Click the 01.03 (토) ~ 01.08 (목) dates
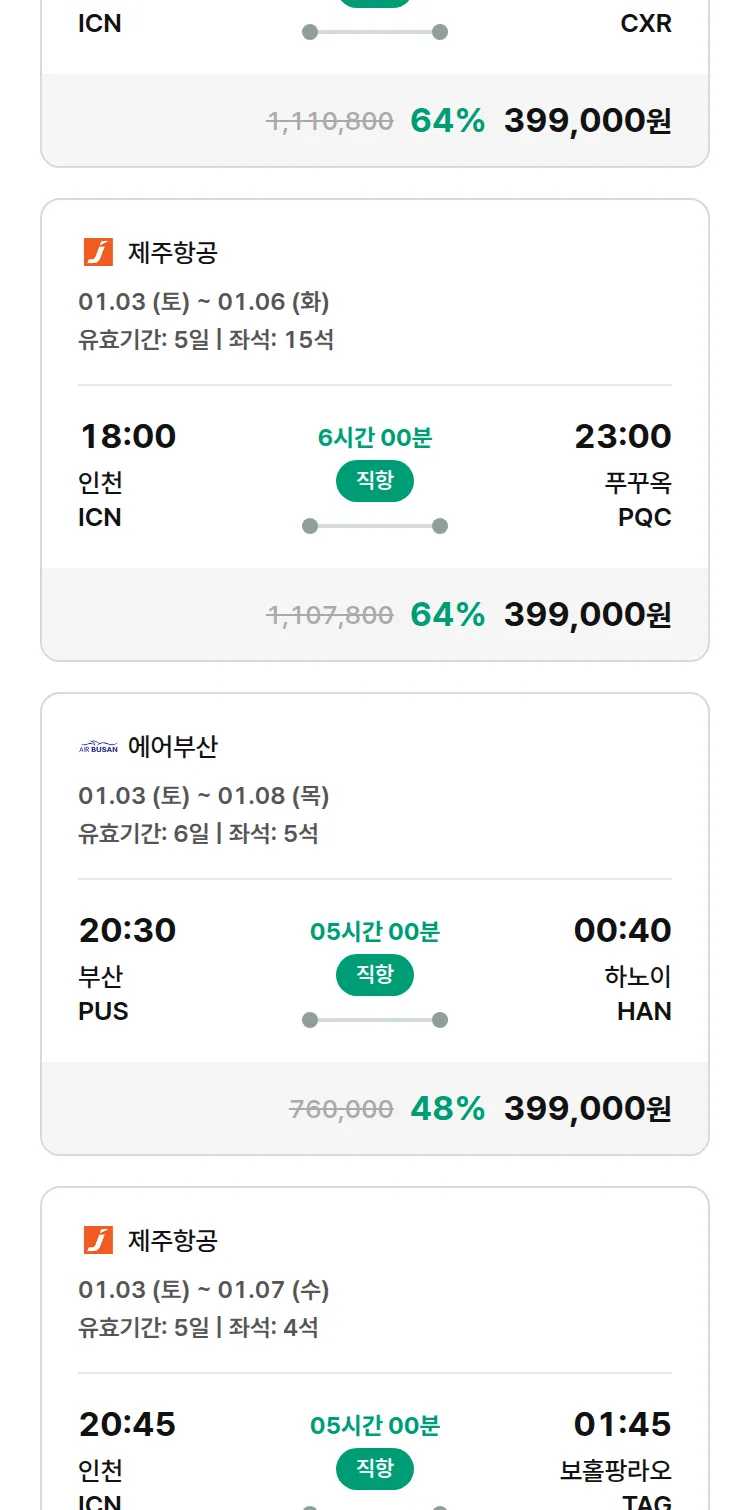The image size is (750, 1510). click(204, 796)
